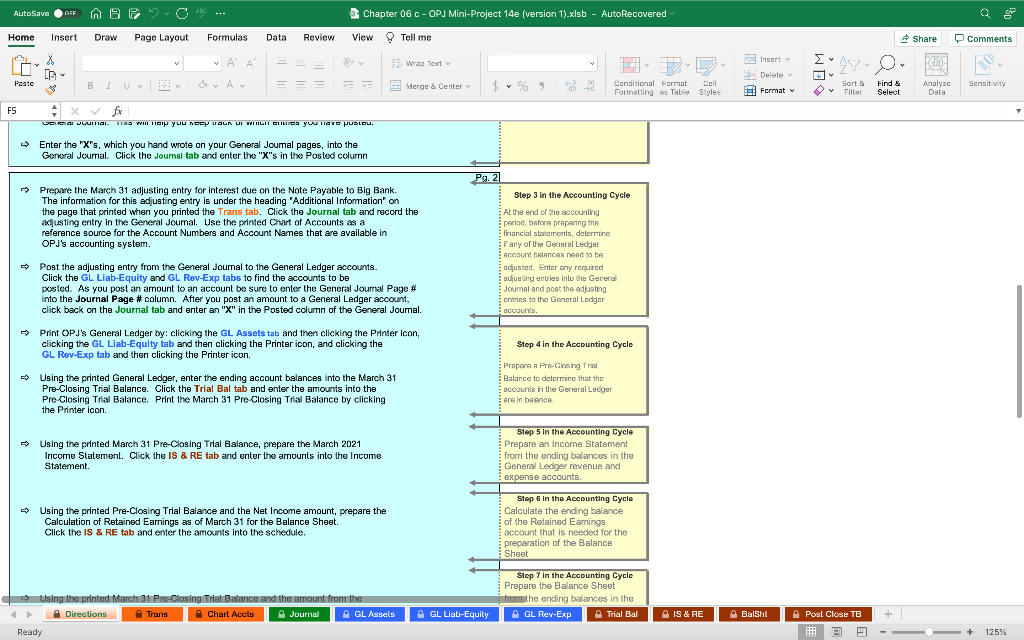1024x640 pixels.
Task: Open the Font Color dropdown arrow
Action: (x=242, y=85)
